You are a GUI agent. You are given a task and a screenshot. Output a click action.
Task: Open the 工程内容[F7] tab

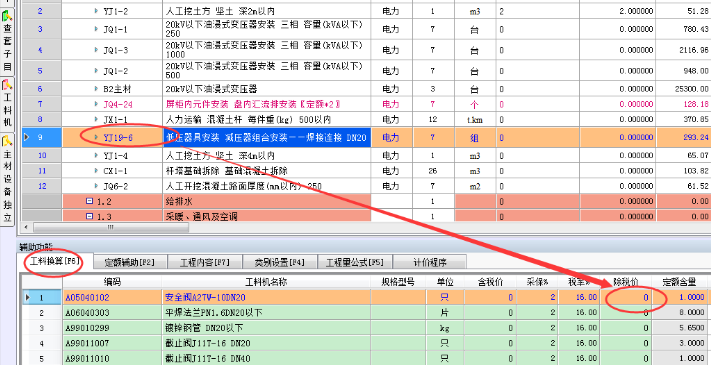(x=205, y=262)
